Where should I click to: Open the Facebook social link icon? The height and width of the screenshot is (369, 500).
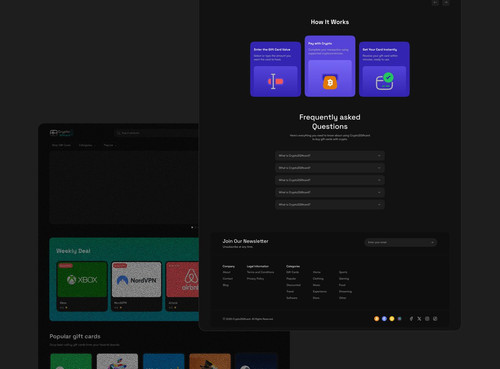411,319
